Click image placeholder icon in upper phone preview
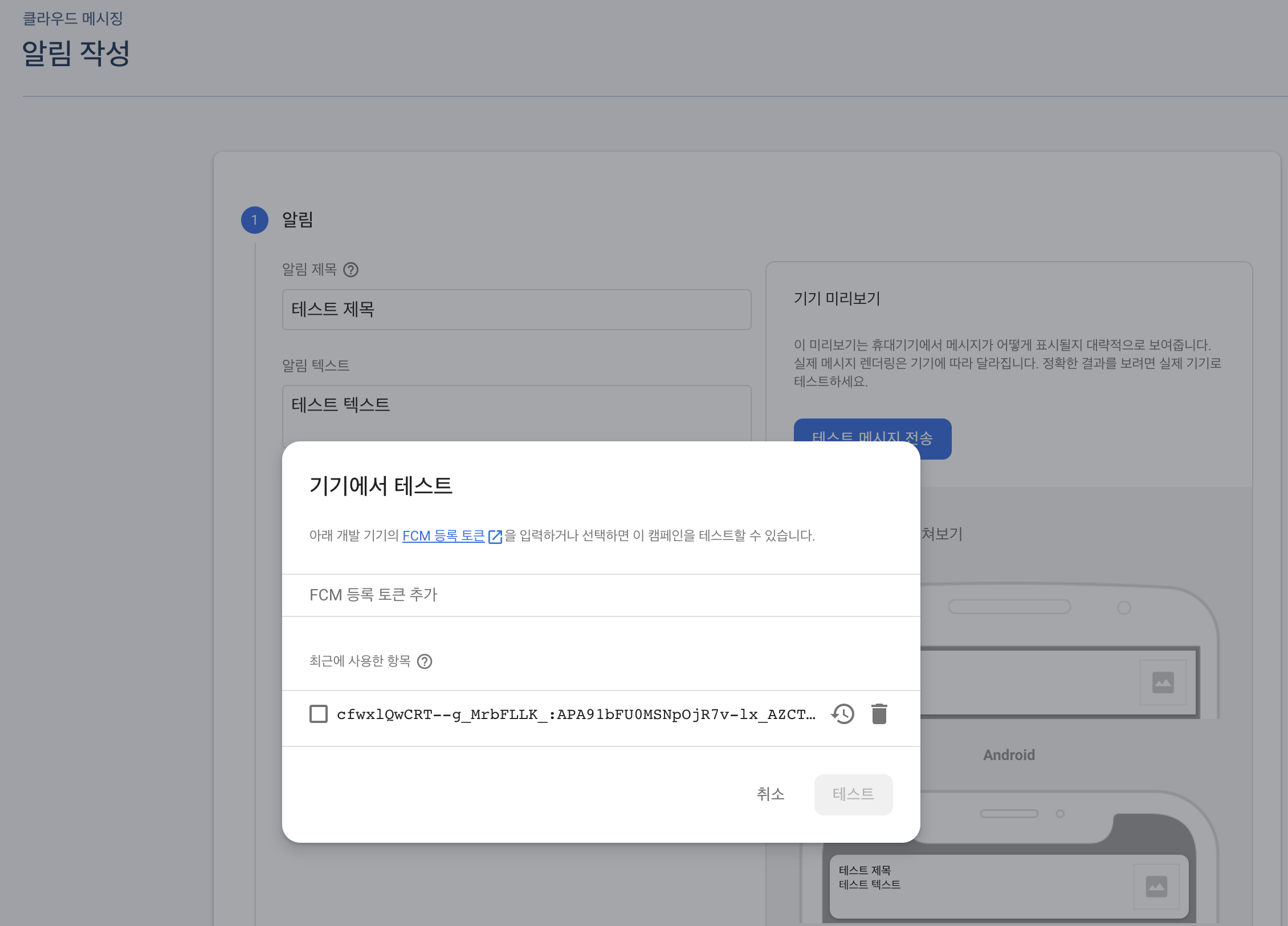The width and height of the screenshot is (1288, 926). tap(1163, 682)
